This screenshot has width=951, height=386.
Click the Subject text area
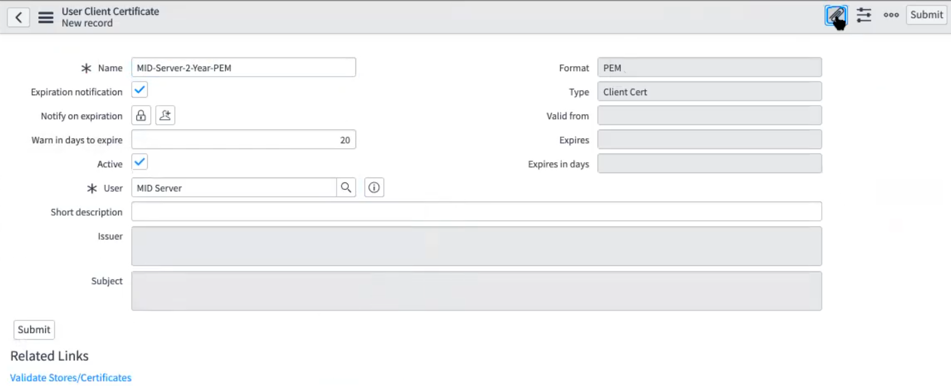click(x=476, y=291)
